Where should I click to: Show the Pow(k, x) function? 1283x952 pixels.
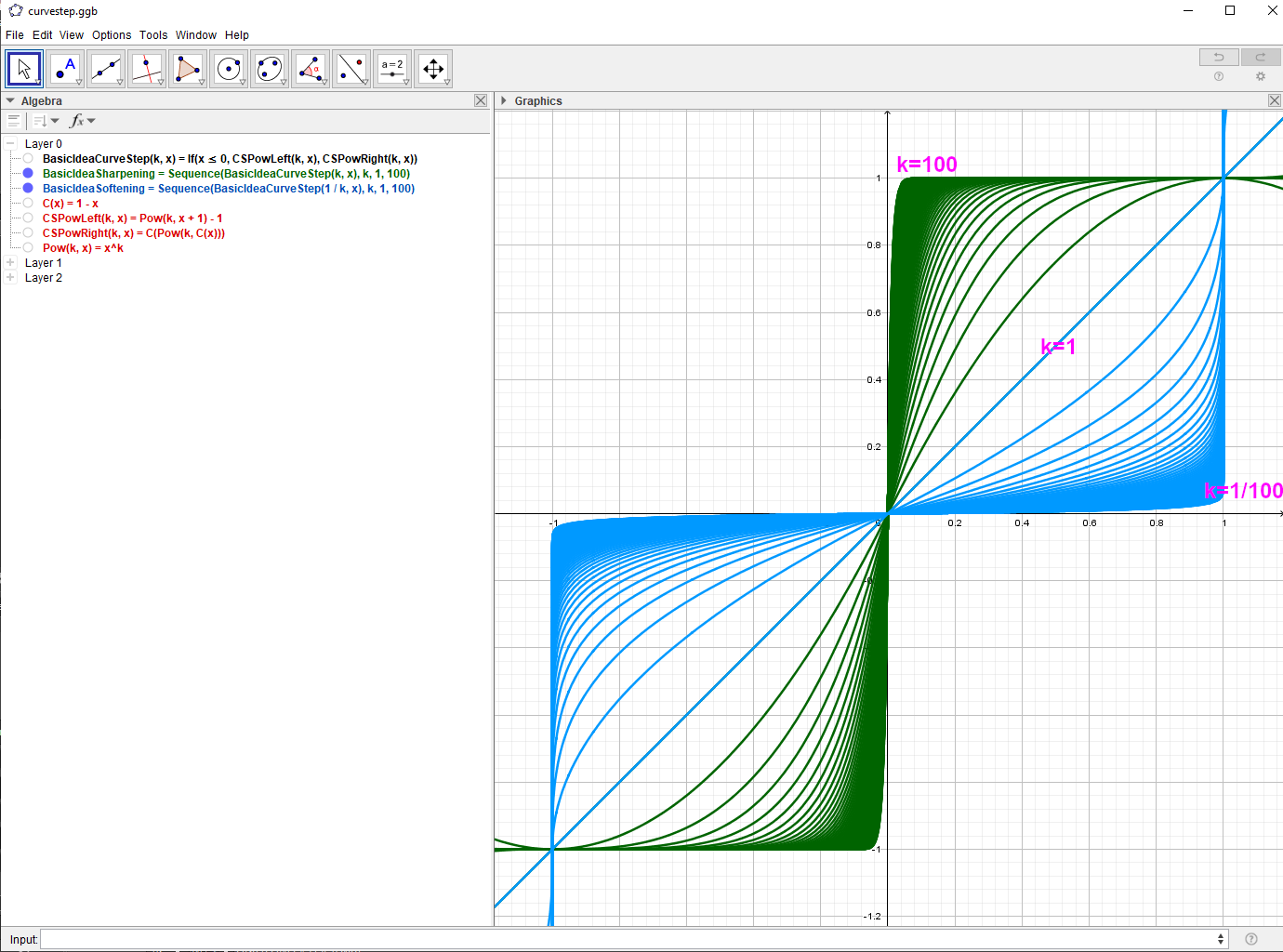(x=28, y=248)
